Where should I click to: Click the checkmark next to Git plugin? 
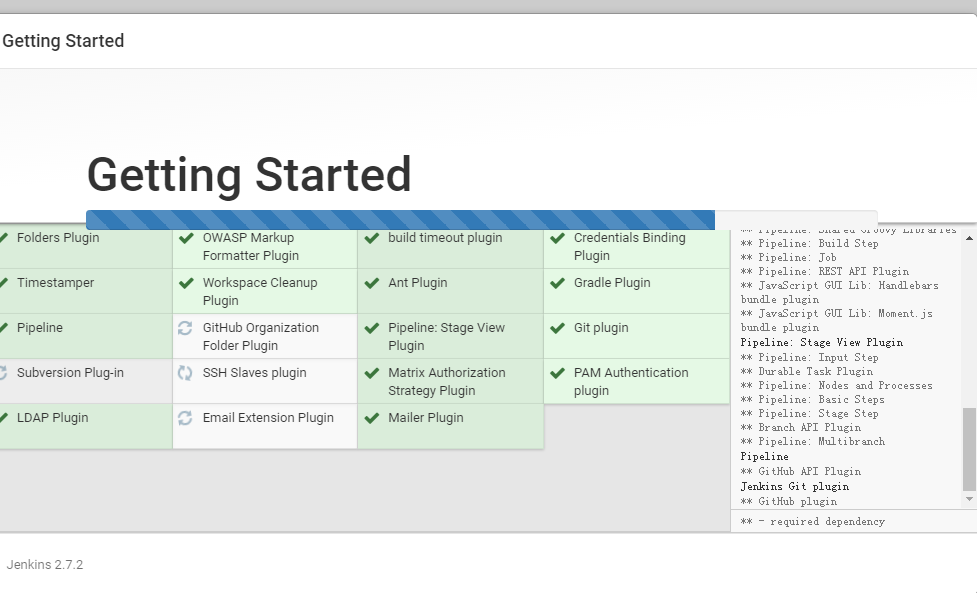[x=558, y=328]
